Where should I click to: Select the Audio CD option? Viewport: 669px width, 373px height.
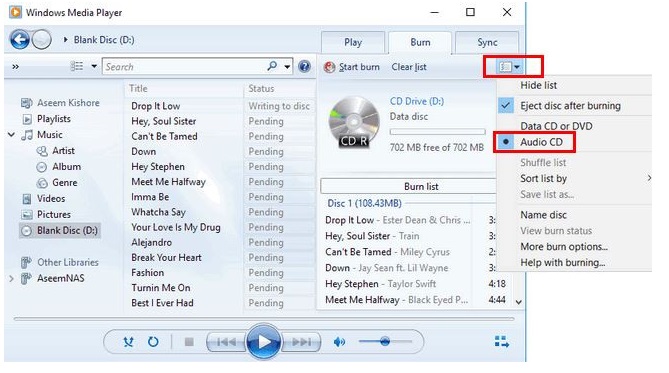[x=541, y=142]
